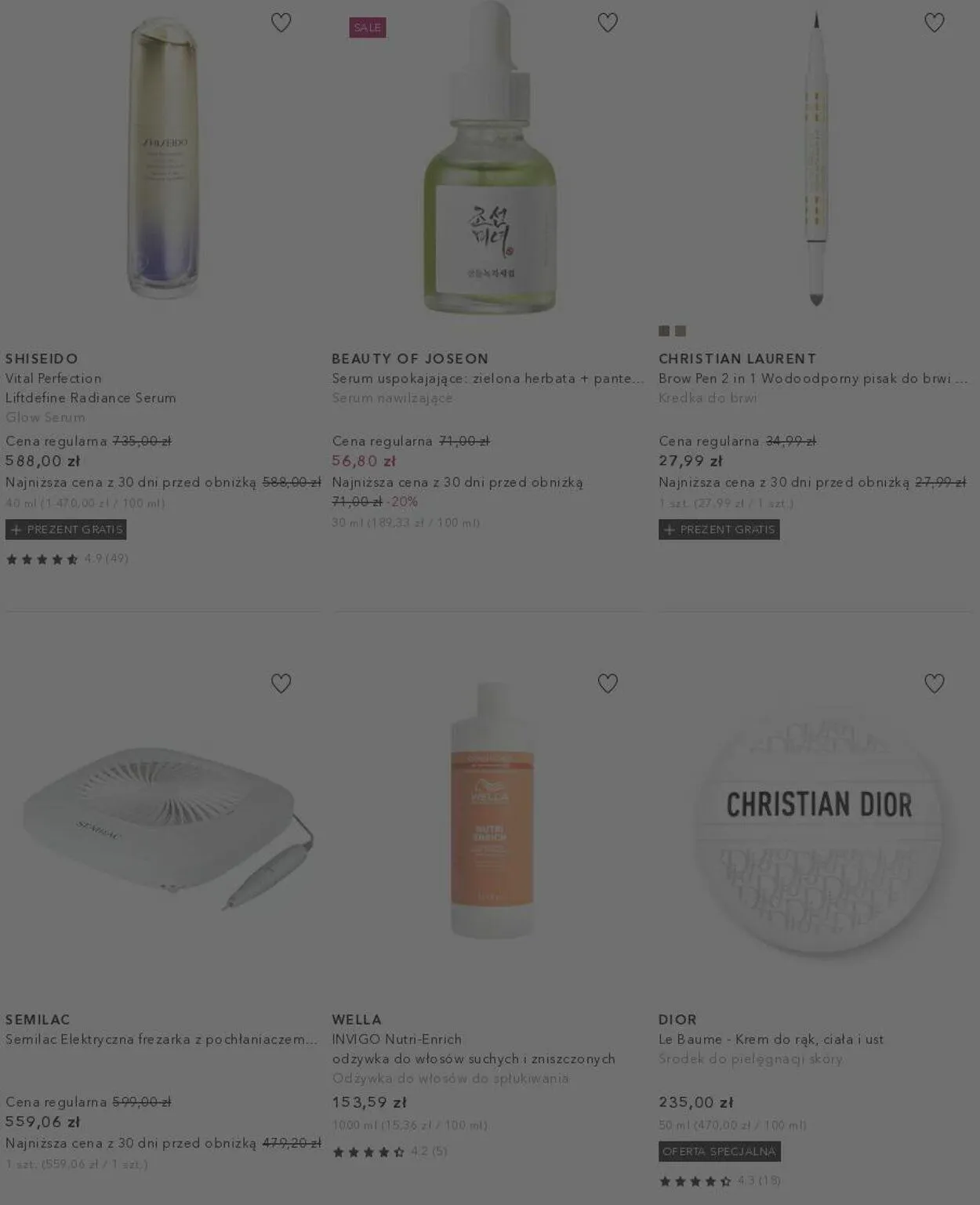Screen dimensions: 980x1205
Task: Click Oferta Specjalna badge on Dior
Action: click(720, 1152)
